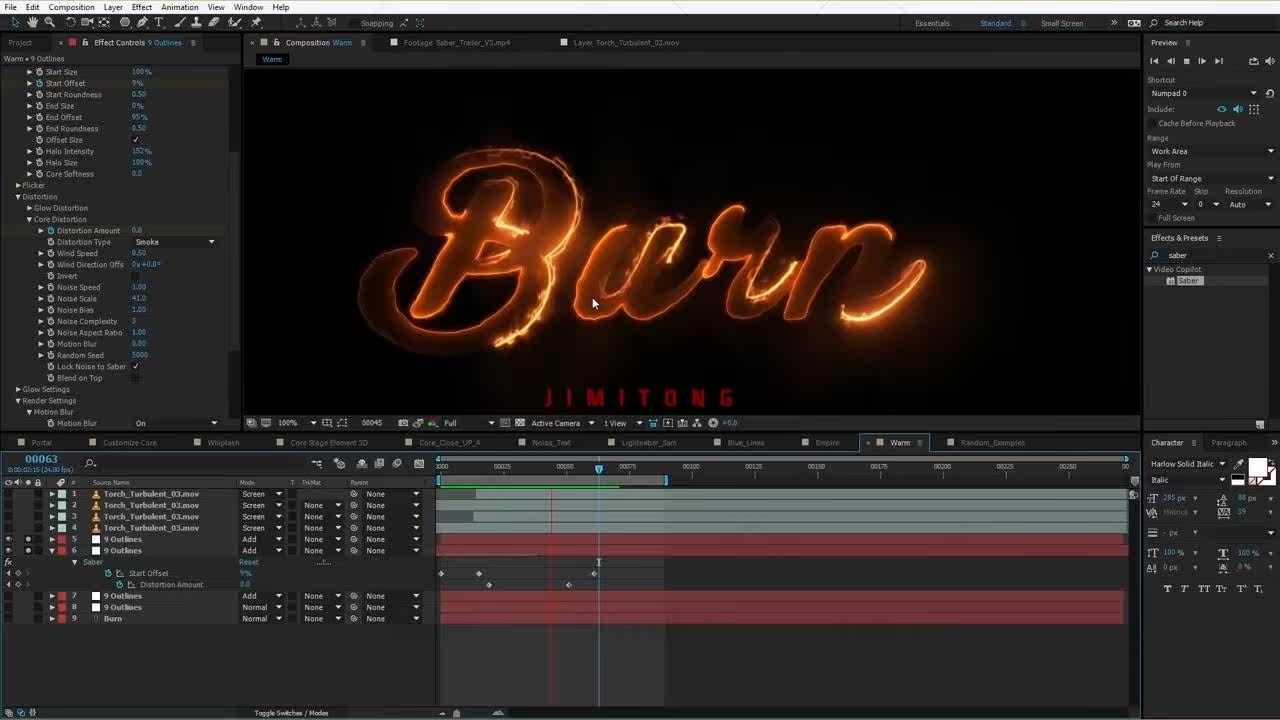The width and height of the screenshot is (1280, 720).
Task: Enable motion blur switch for the timeline
Action: (x=397, y=463)
